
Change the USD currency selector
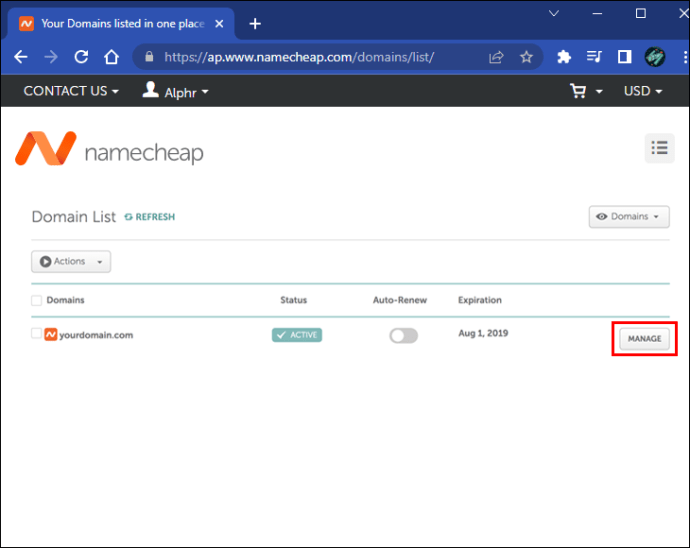point(643,91)
